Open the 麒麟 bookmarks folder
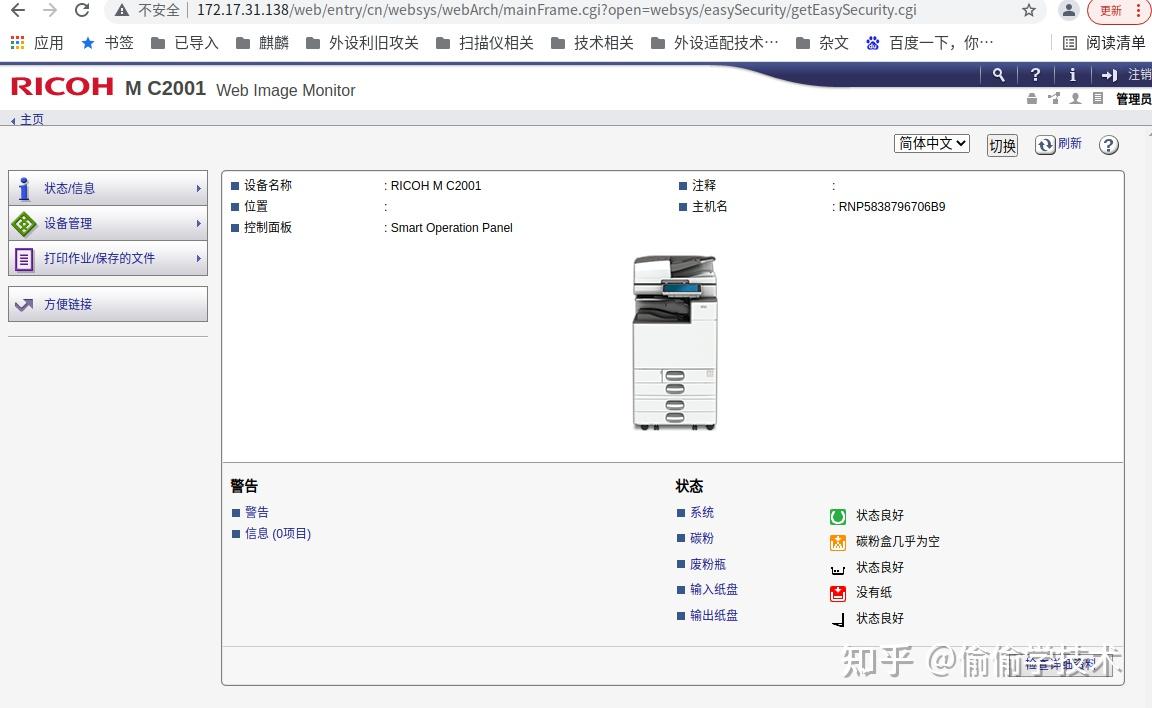 262,43
